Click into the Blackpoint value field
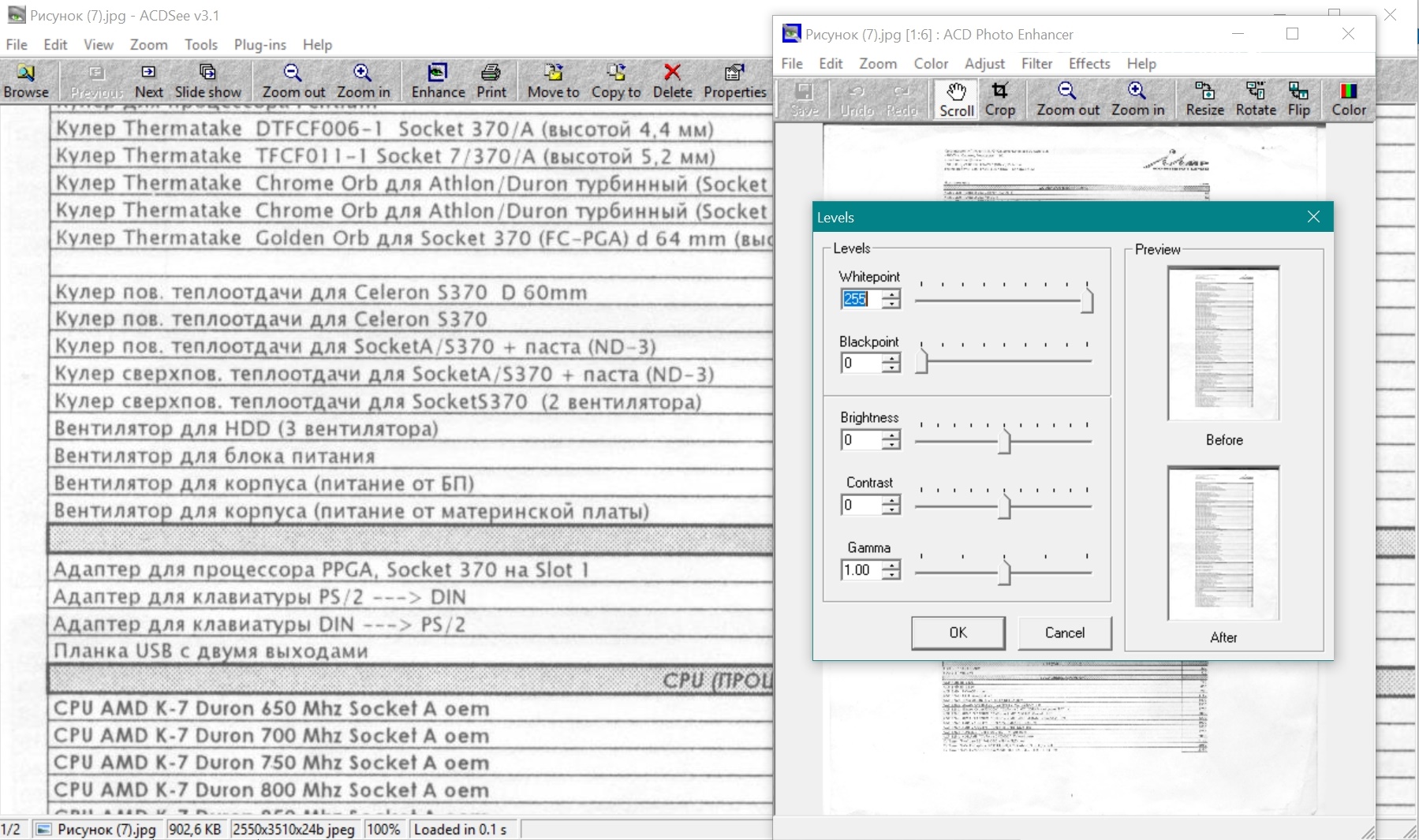 (861, 363)
